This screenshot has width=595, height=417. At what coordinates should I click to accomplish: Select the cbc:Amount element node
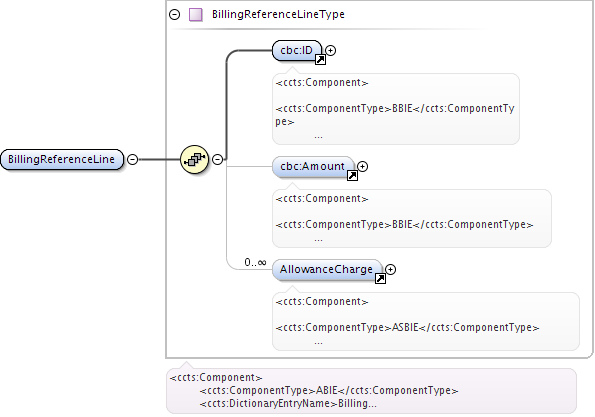click(x=313, y=167)
